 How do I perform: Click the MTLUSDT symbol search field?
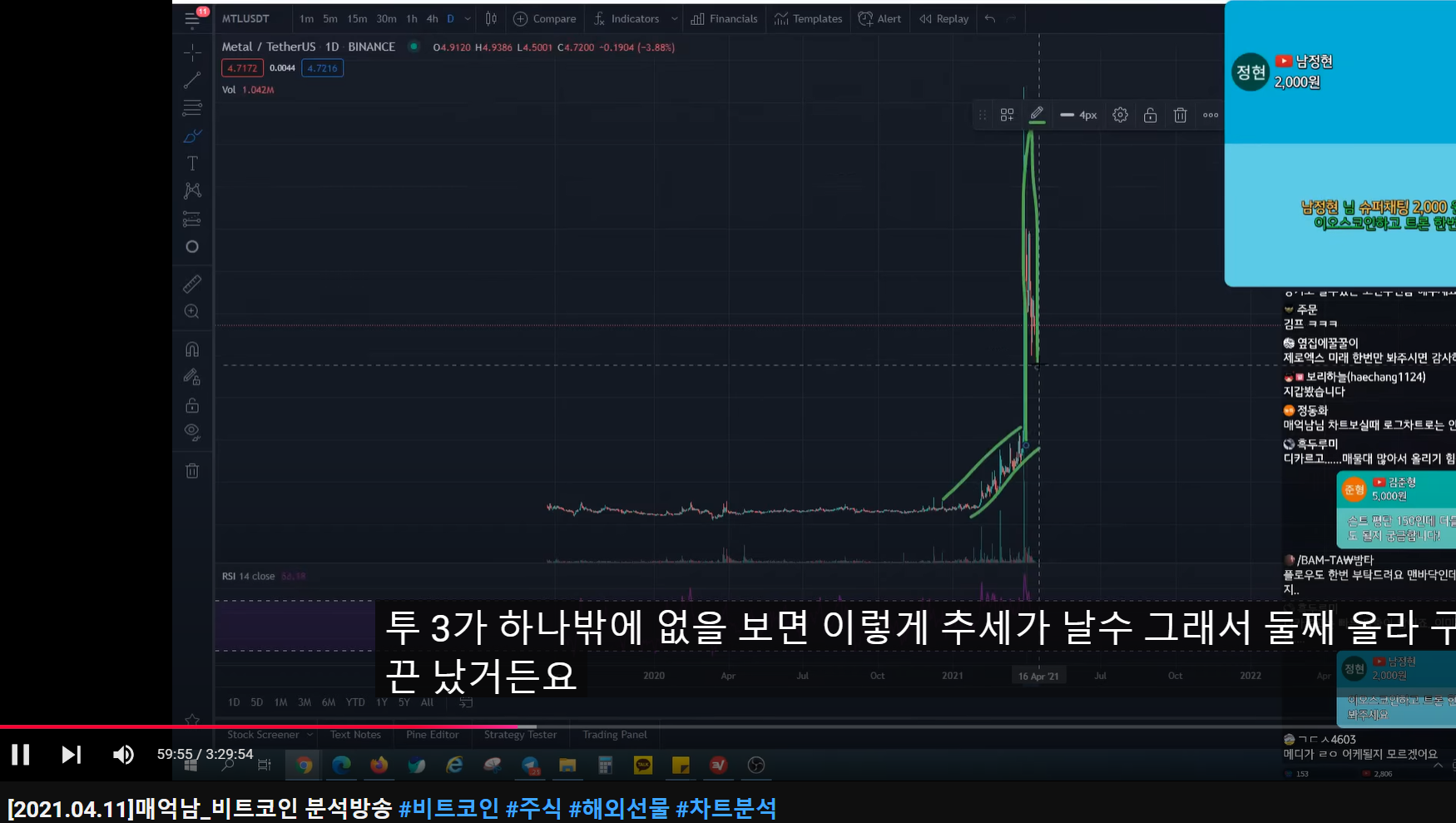pyautogui.click(x=246, y=18)
